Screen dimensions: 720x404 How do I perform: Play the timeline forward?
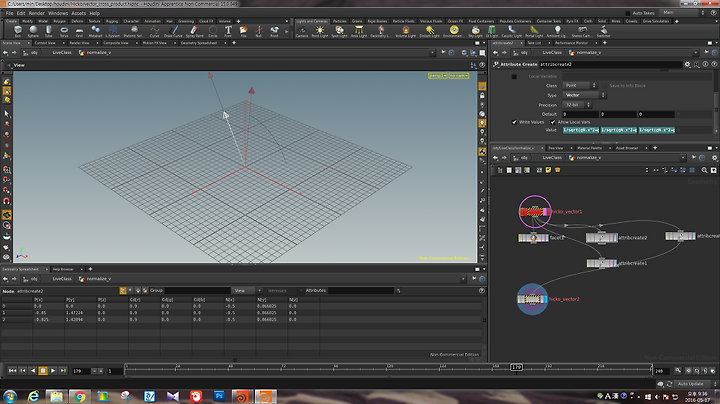point(53,370)
